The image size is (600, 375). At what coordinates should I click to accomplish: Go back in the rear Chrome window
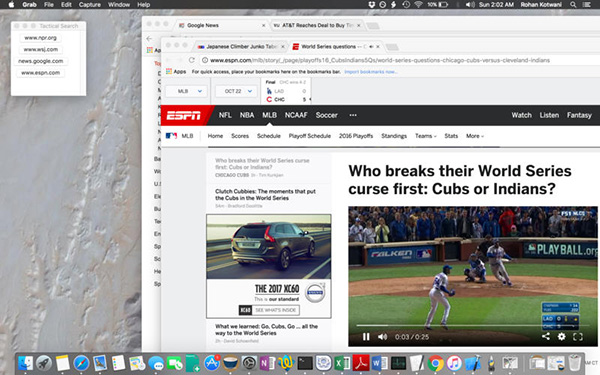point(149,39)
